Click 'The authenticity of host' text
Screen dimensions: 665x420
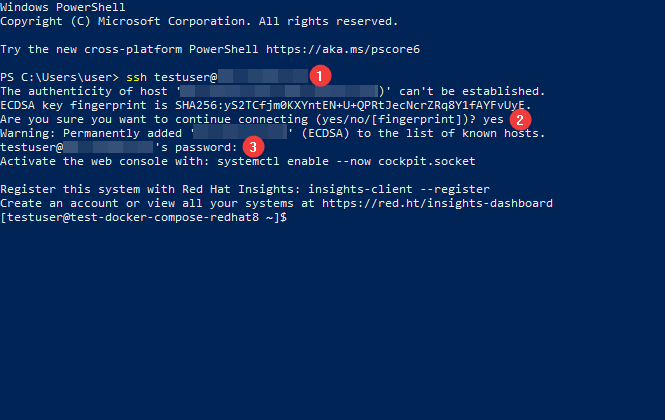pos(88,91)
